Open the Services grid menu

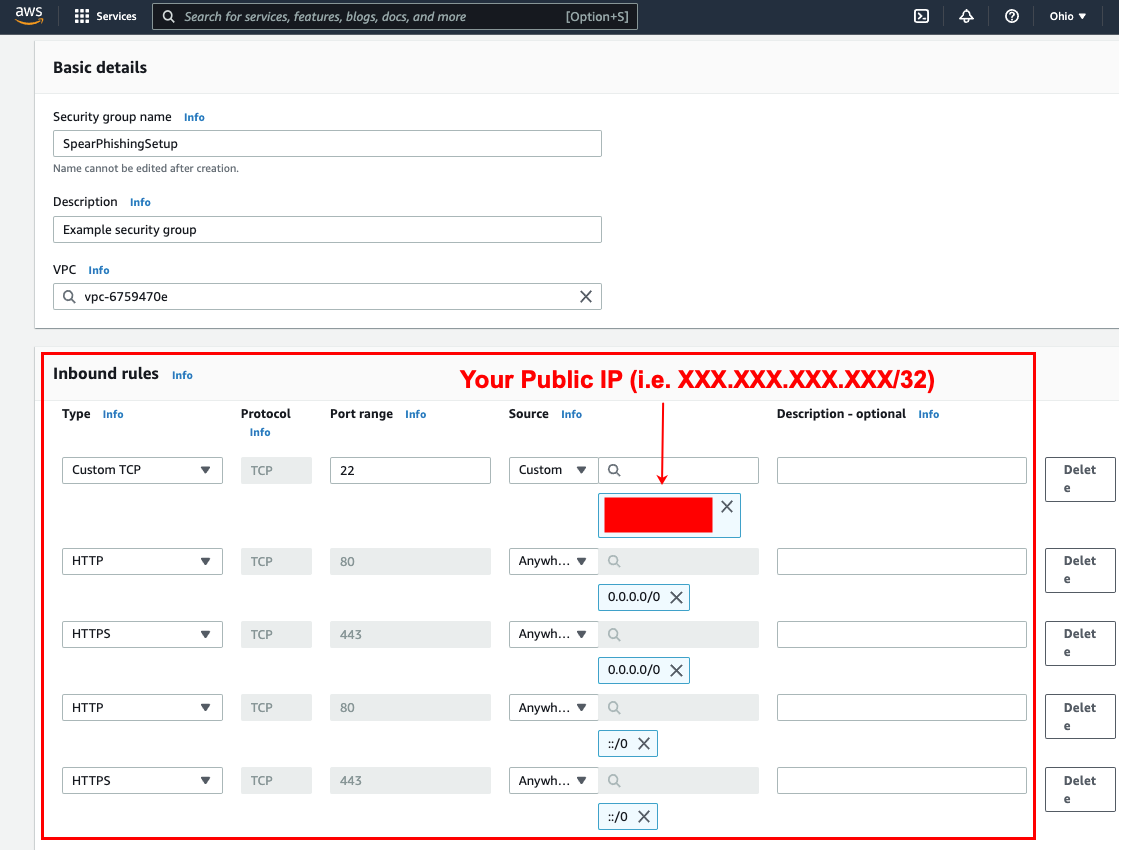coord(105,16)
